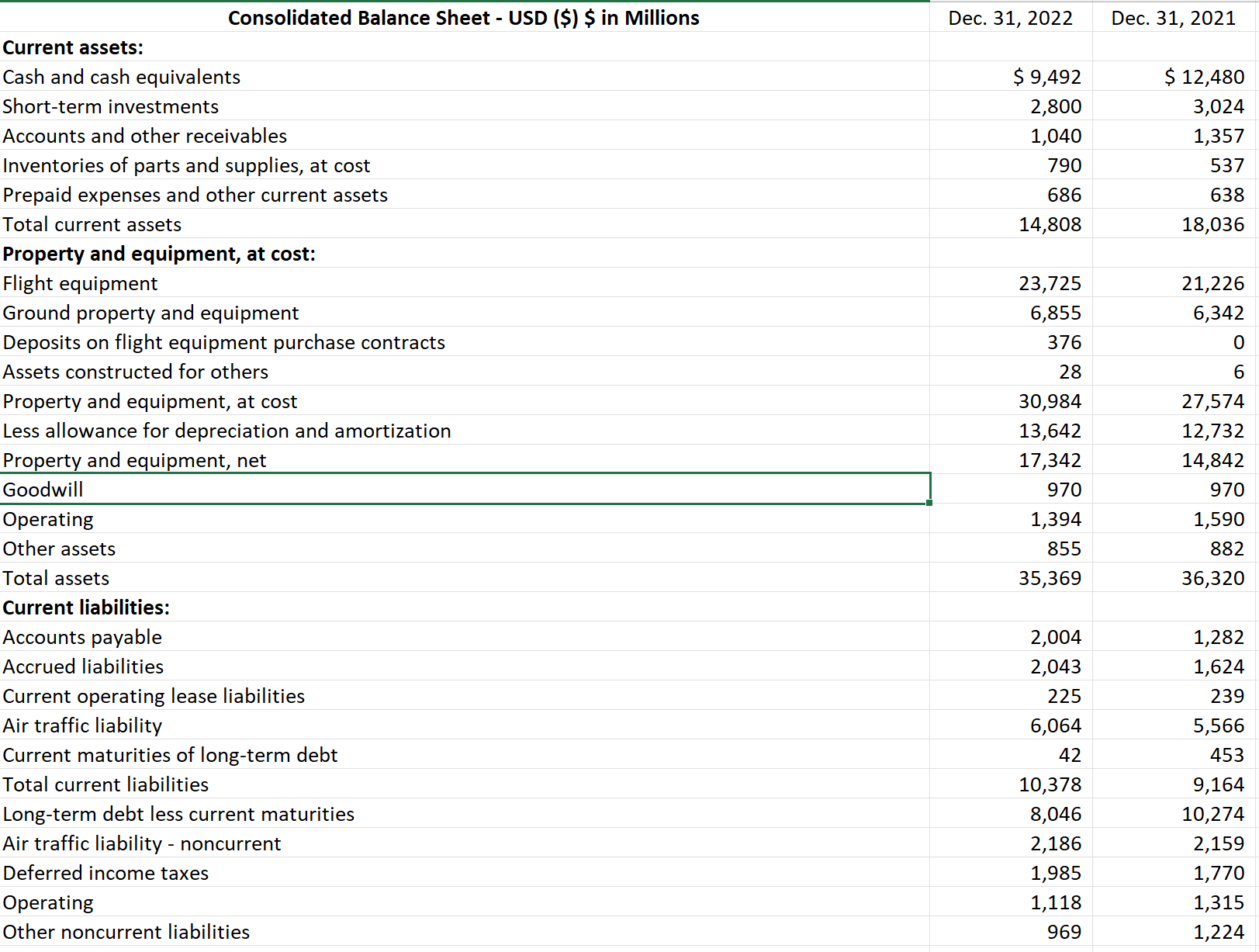Viewport: 1259px width, 952px height.
Task: Click the 6,064 air traffic liability value
Action: pyautogui.click(x=1056, y=725)
